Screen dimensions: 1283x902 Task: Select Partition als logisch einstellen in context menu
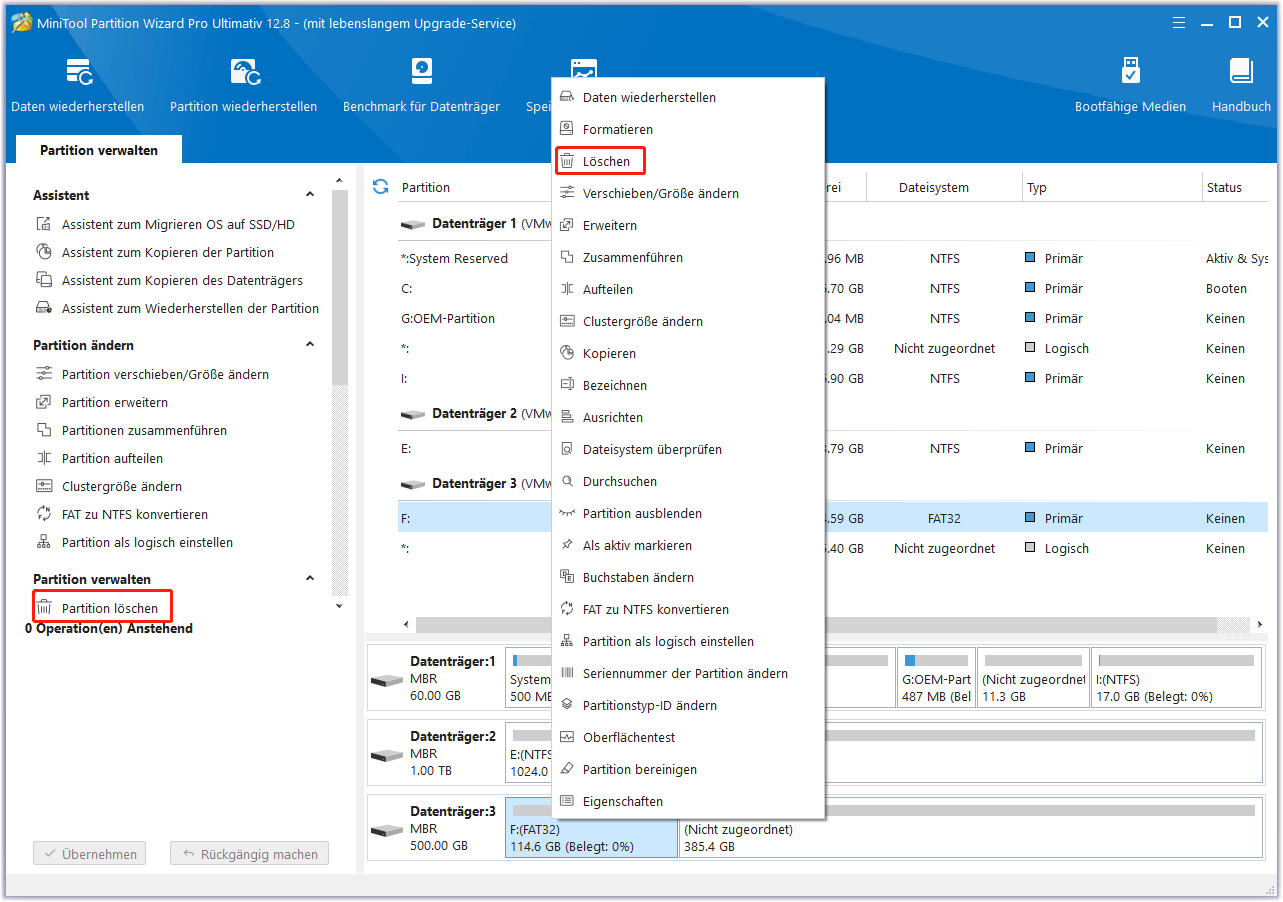(688, 642)
